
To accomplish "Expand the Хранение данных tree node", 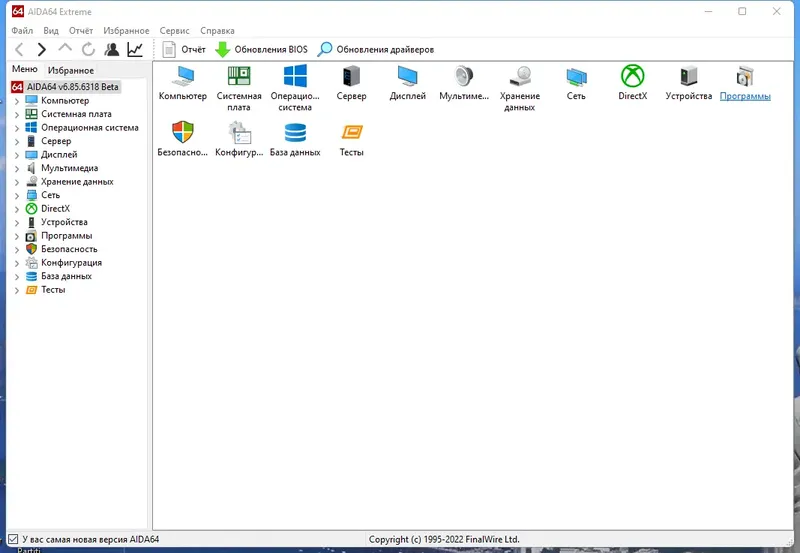I will point(16,182).
